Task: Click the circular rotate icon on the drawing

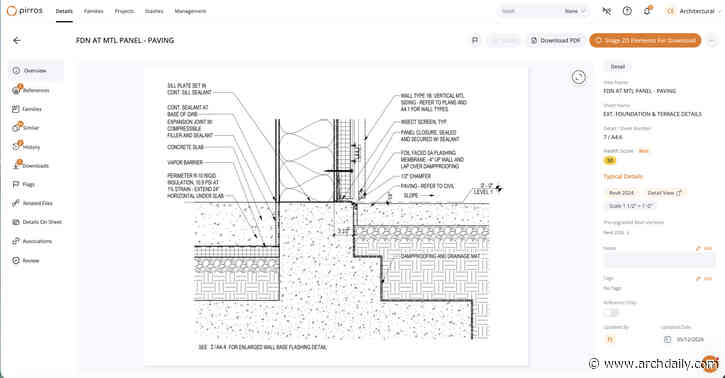Action: (x=578, y=77)
